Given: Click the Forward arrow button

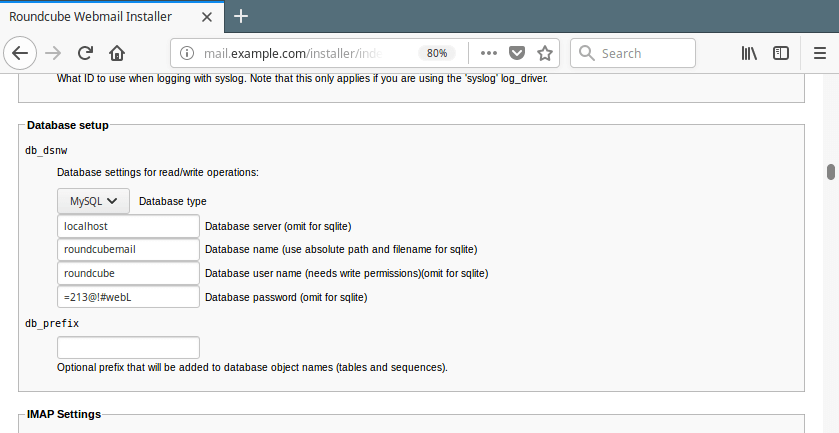Looking at the screenshot, I should 54,53.
